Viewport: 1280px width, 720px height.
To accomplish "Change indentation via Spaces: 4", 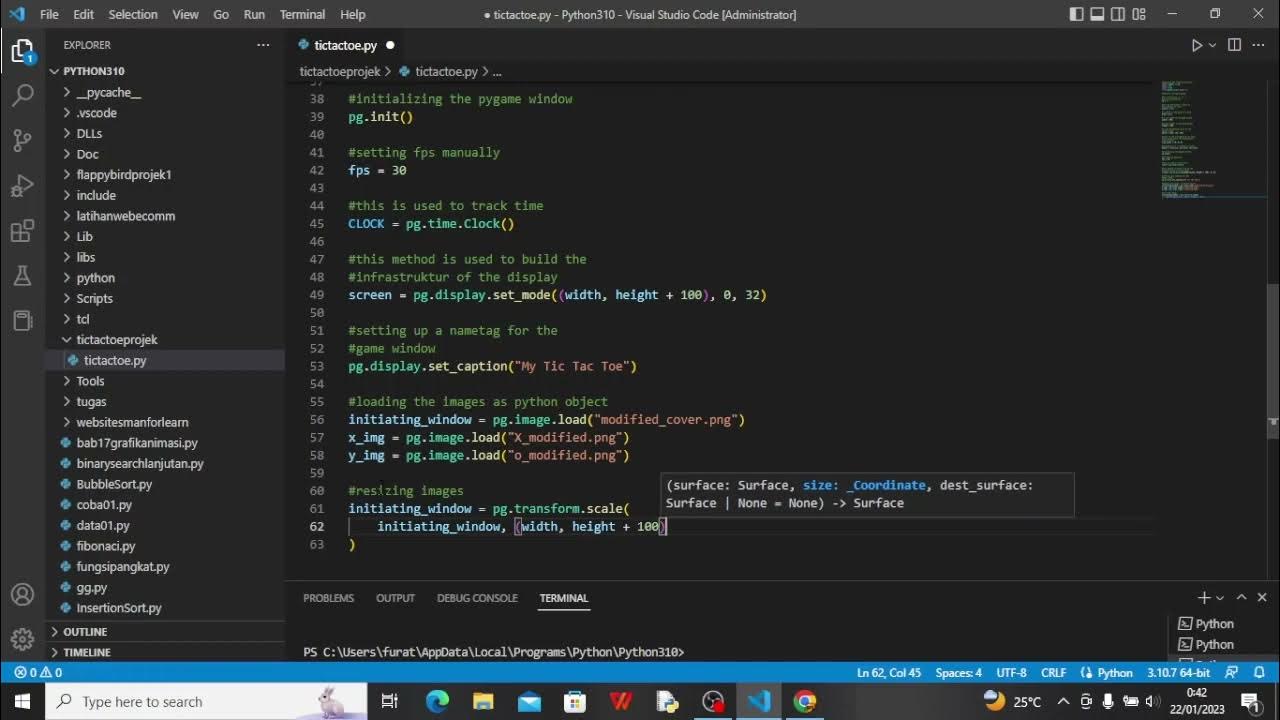I will pos(959,673).
